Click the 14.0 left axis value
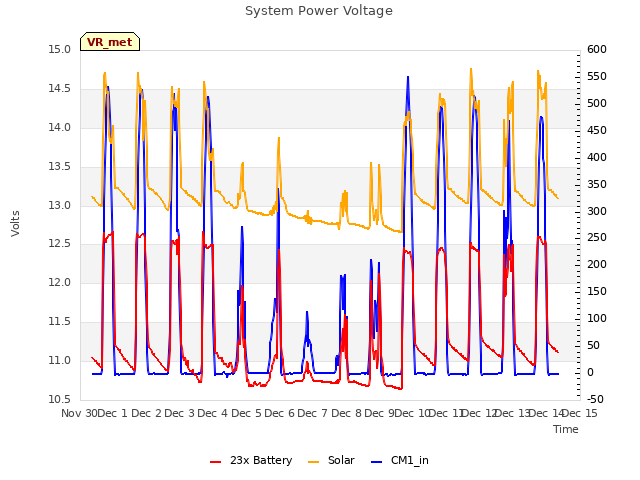 coord(59,127)
